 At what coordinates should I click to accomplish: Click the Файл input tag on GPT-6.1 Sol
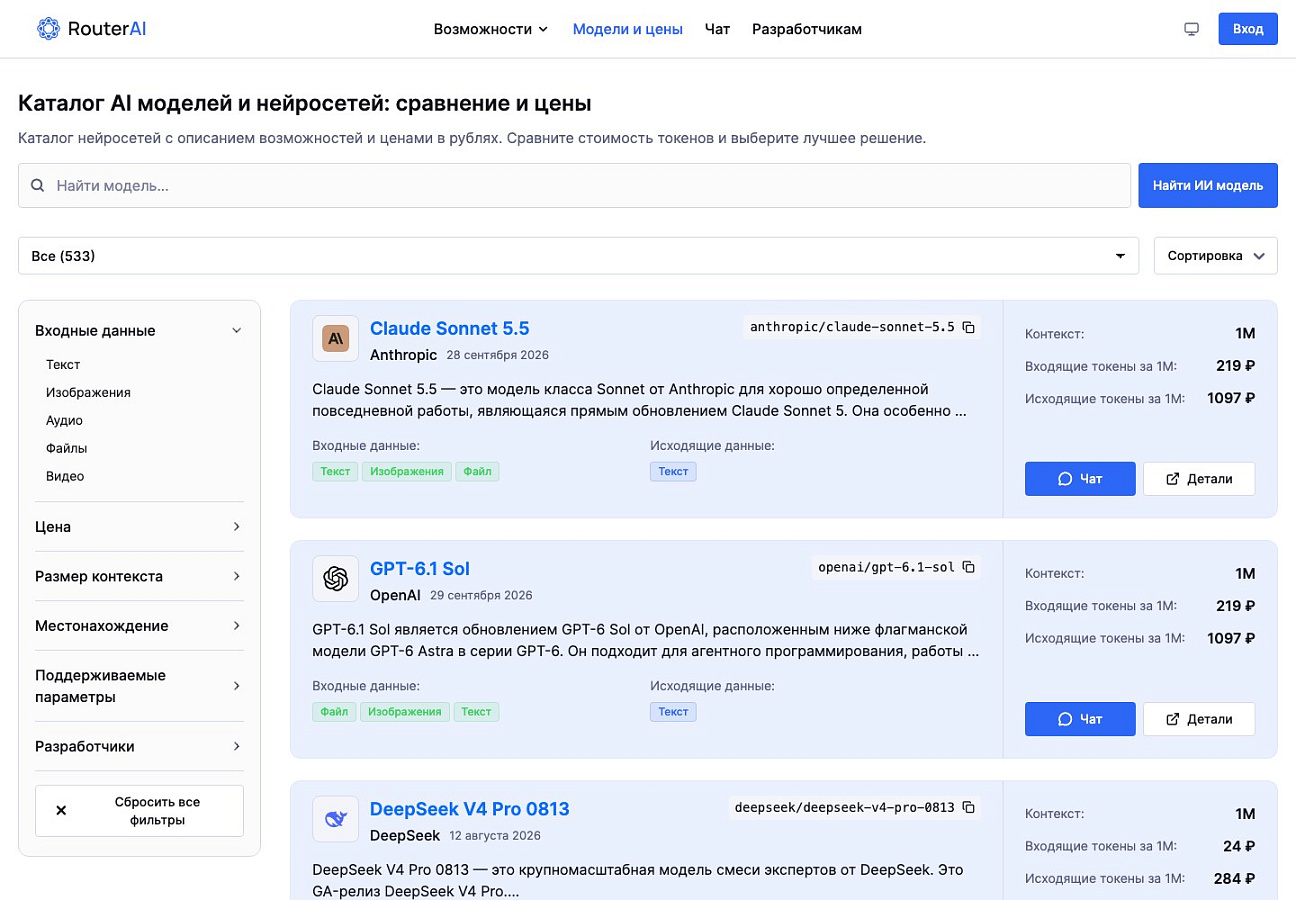pyautogui.click(x=334, y=711)
